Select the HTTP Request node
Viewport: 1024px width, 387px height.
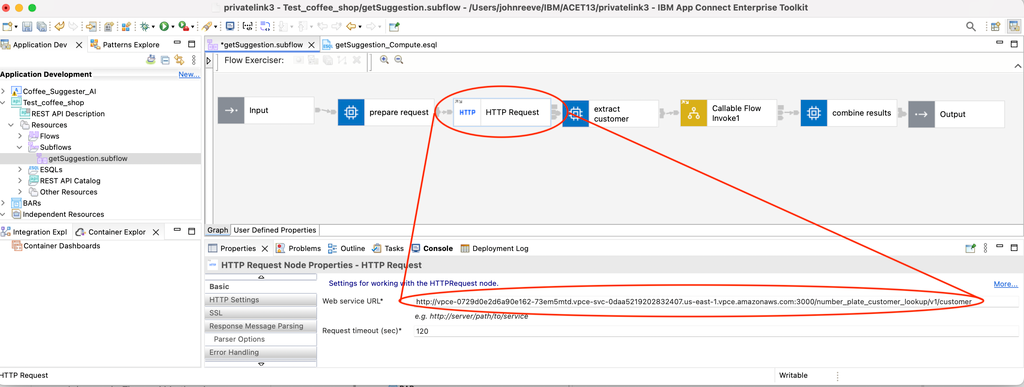[x=503, y=112]
